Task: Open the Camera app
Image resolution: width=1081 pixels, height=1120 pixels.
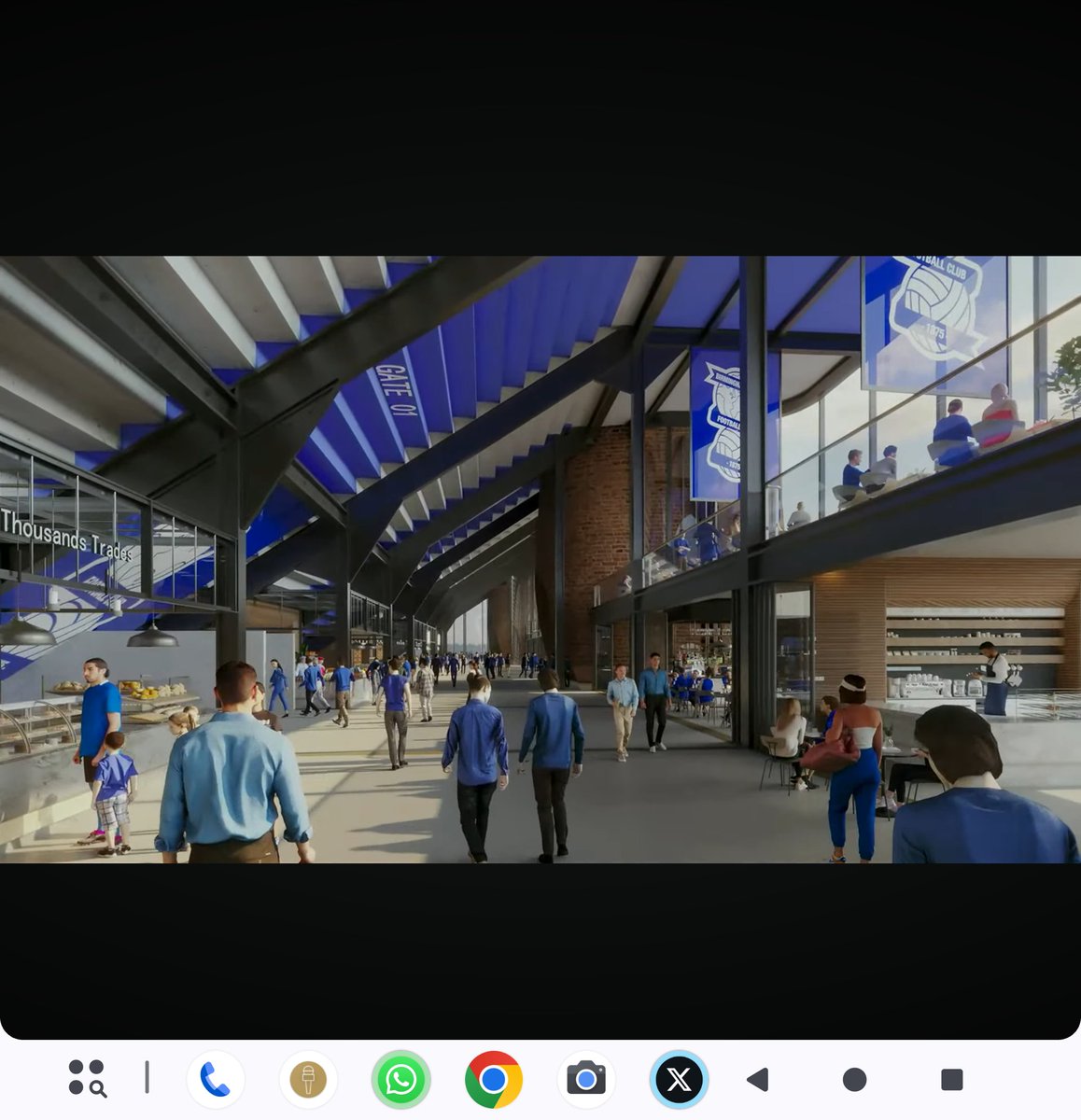Action: pos(586,1080)
